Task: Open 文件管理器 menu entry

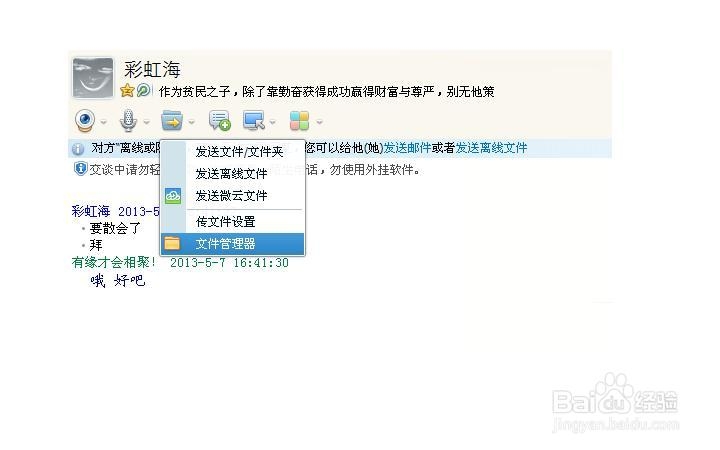Action: pyautogui.click(x=232, y=244)
